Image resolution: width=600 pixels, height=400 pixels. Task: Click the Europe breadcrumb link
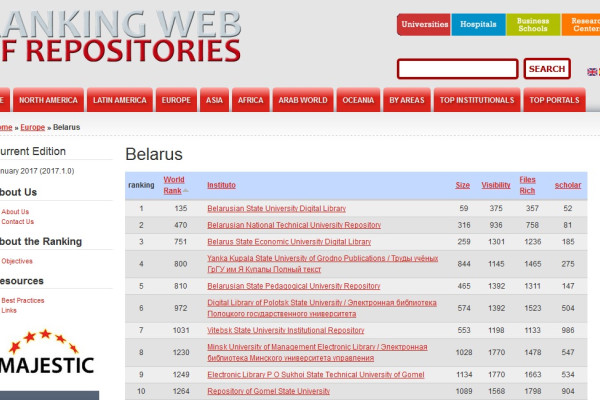[33, 127]
